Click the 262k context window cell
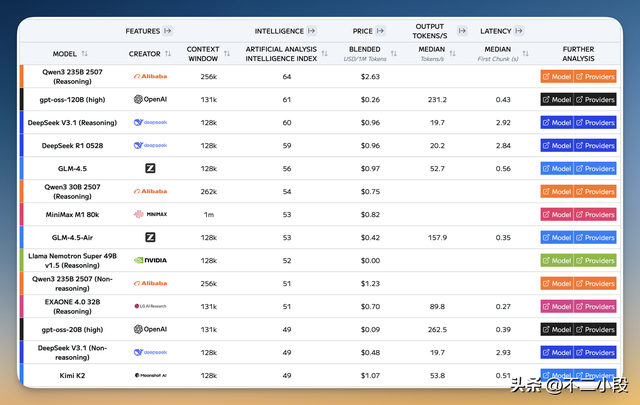640x405 pixels. tap(209, 191)
